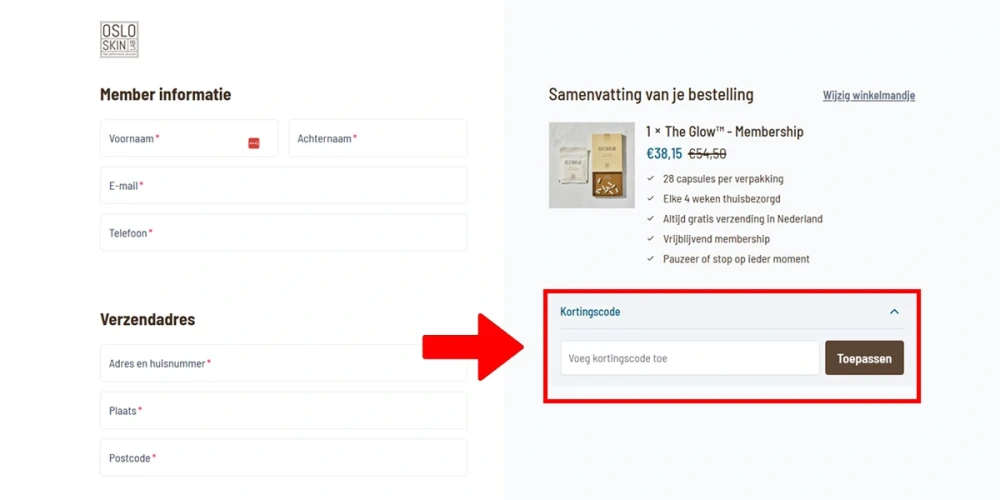Open the Wijzig winkelmandje link
The width and height of the screenshot is (1000, 500).
pyautogui.click(x=869, y=95)
